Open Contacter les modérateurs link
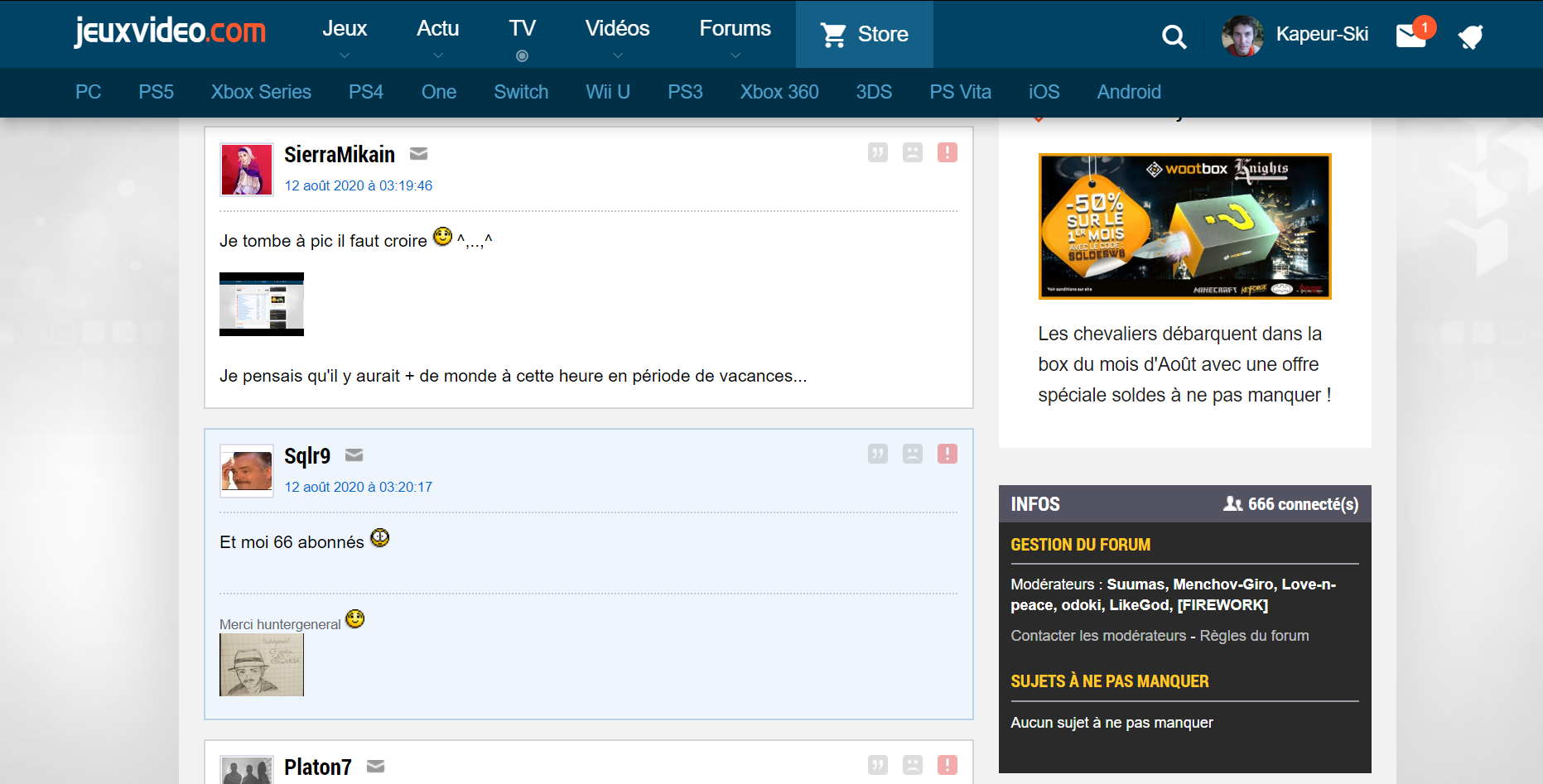Screen dimensions: 1543x784 1098,636
